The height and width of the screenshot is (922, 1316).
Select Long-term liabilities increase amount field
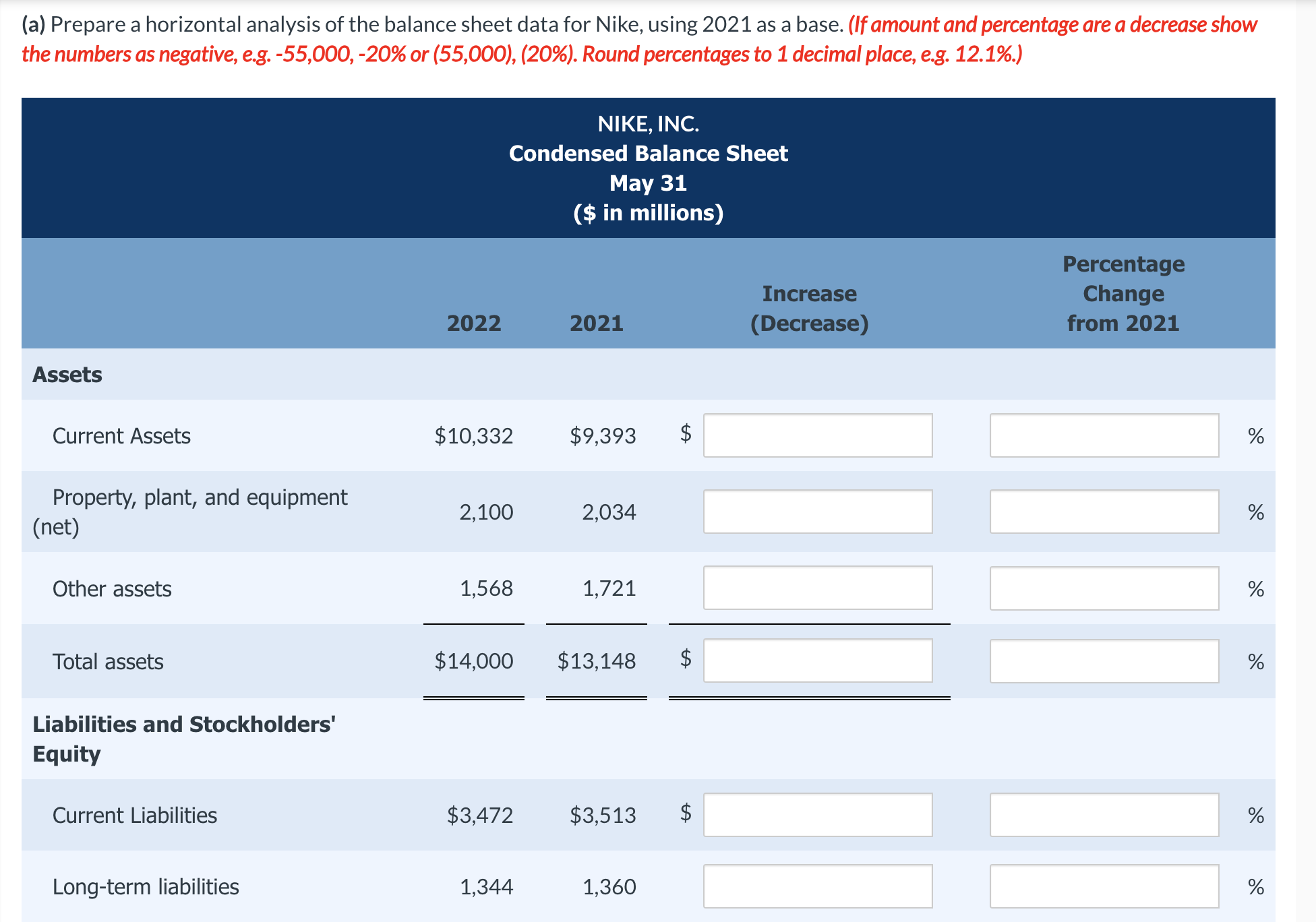(x=818, y=886)
